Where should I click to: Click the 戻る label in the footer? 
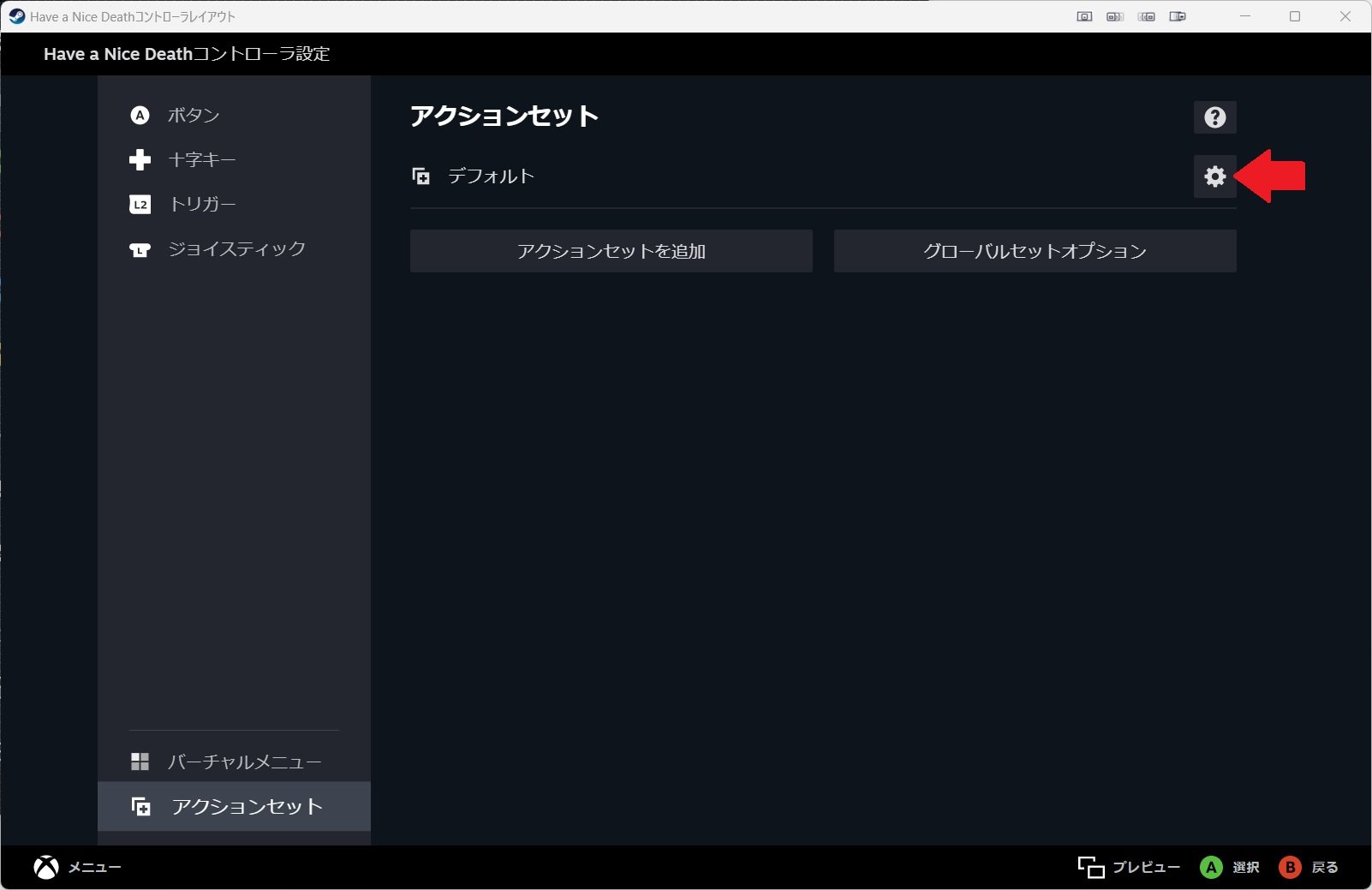tap(1324, 867)
